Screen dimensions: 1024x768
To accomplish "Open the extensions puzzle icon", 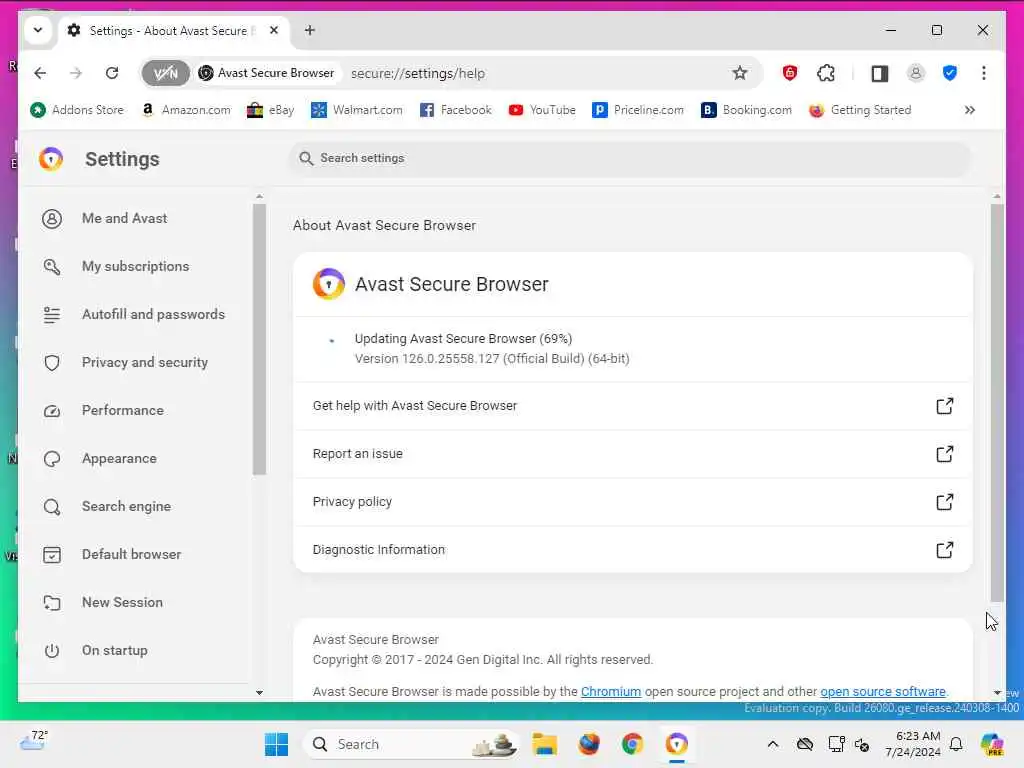I will pos(826,73).
